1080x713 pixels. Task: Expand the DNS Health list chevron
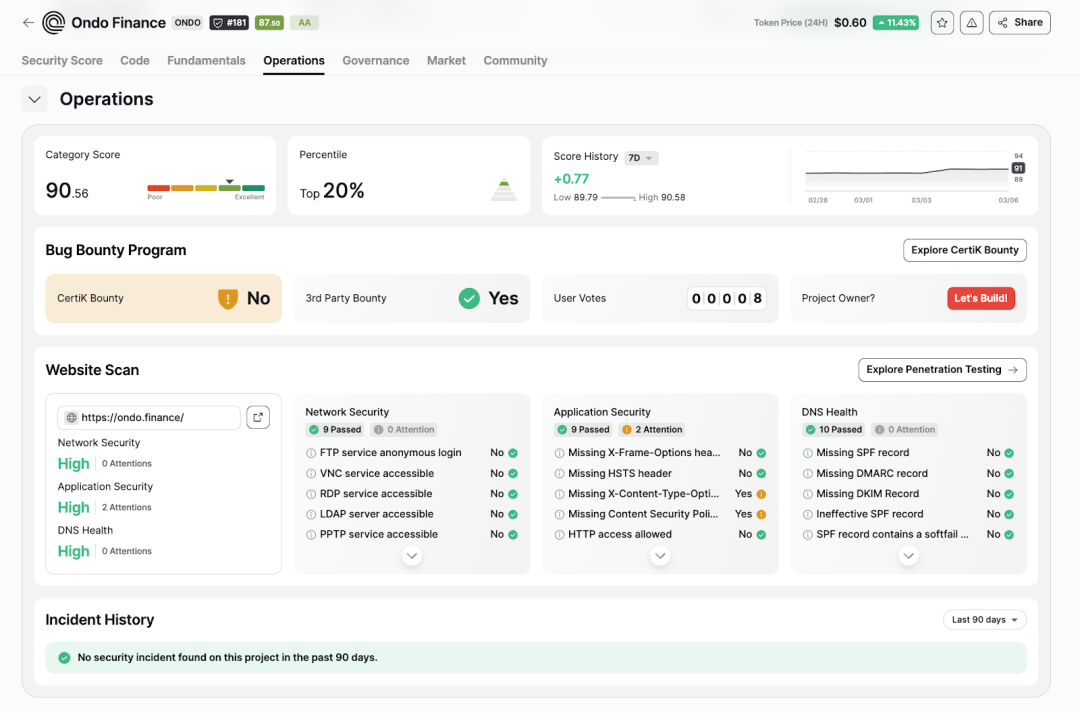(x=908, y=555)
